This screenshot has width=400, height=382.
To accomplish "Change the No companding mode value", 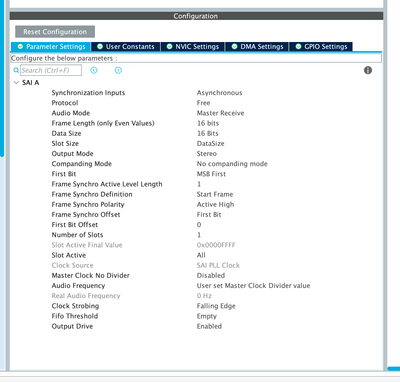I will (232, 164).
